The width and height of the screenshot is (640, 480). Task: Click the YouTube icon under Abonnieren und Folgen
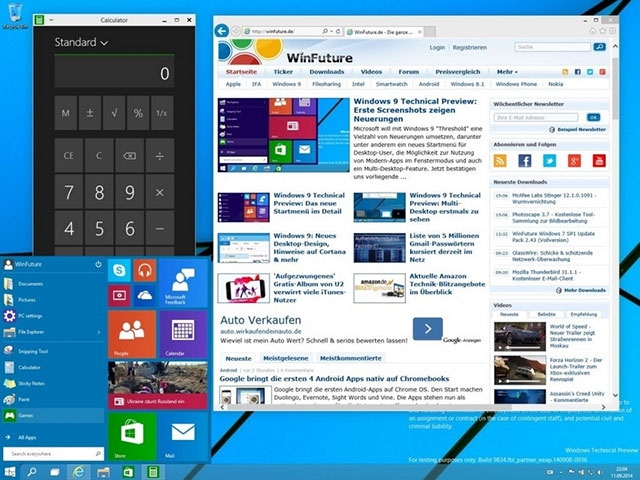(x=599, y=160)
